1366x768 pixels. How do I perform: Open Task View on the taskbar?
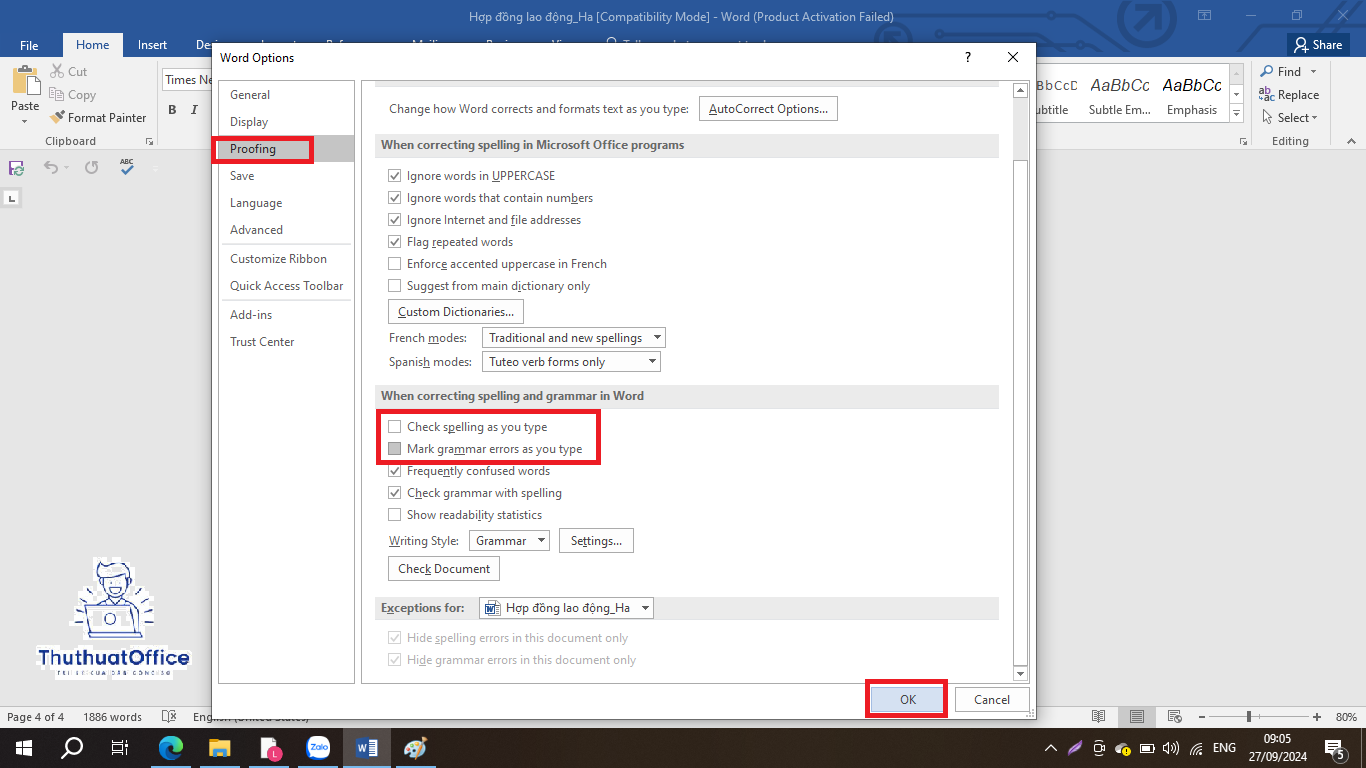[x=120, y=748]
